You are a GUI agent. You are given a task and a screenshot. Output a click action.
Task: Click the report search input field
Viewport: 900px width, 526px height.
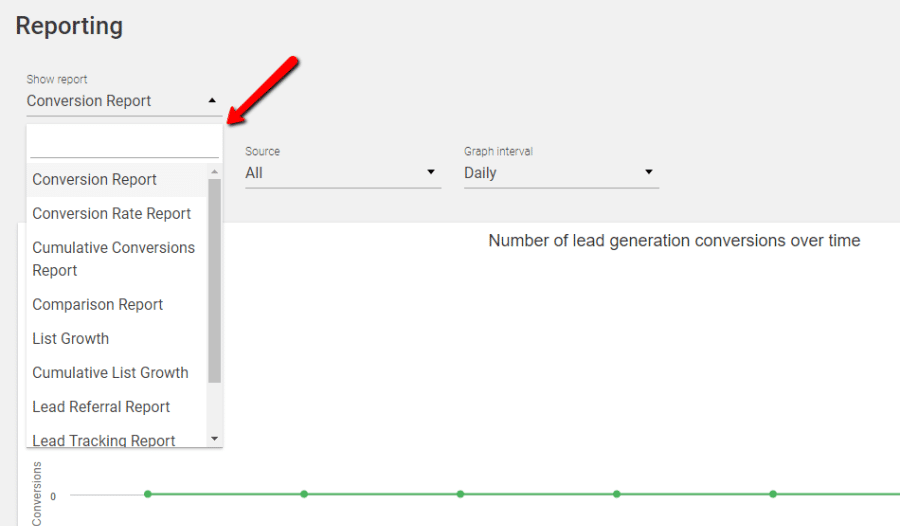[x=124, y=145]
